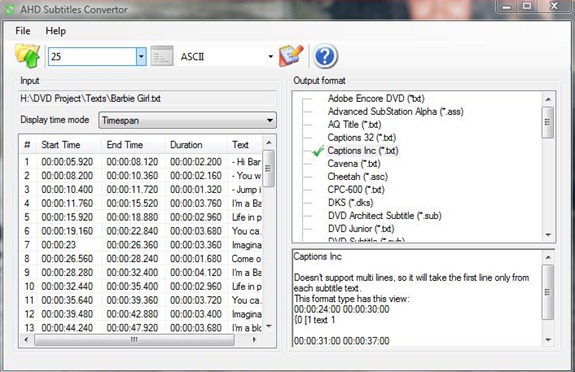Open the Help menu

[x=56, y=31]
